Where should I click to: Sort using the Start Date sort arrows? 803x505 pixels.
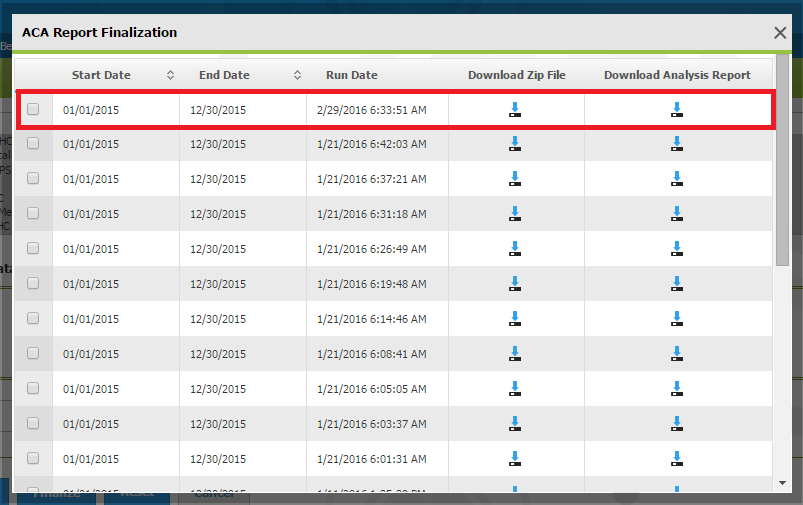pyautogui.click(x=170, y=75)
